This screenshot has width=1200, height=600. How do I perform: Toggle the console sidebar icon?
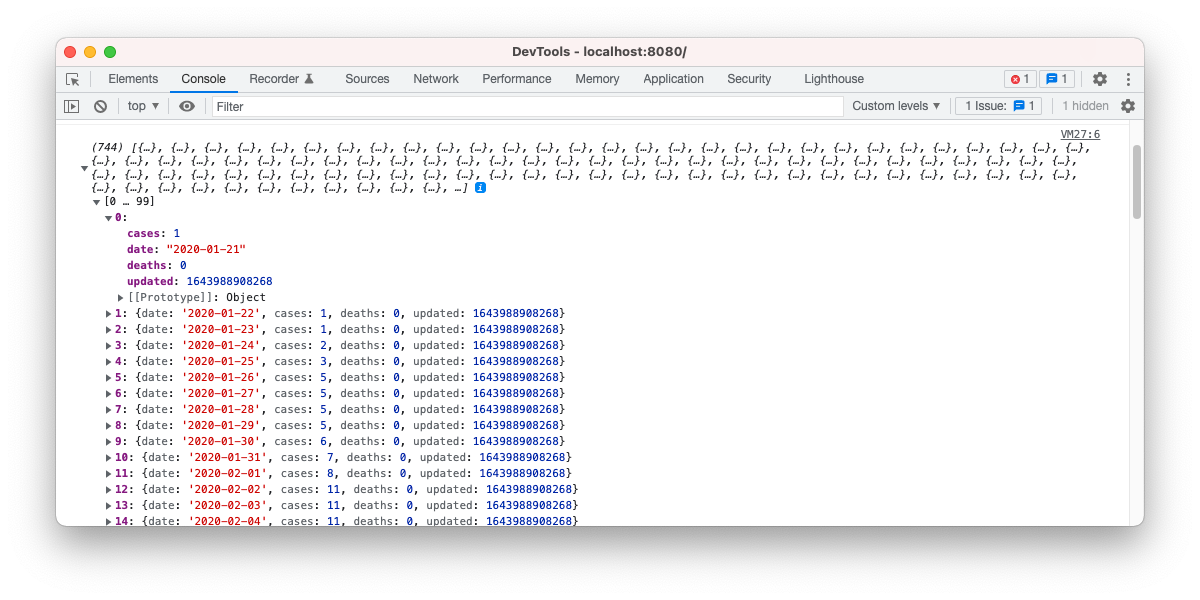(72, 106)
